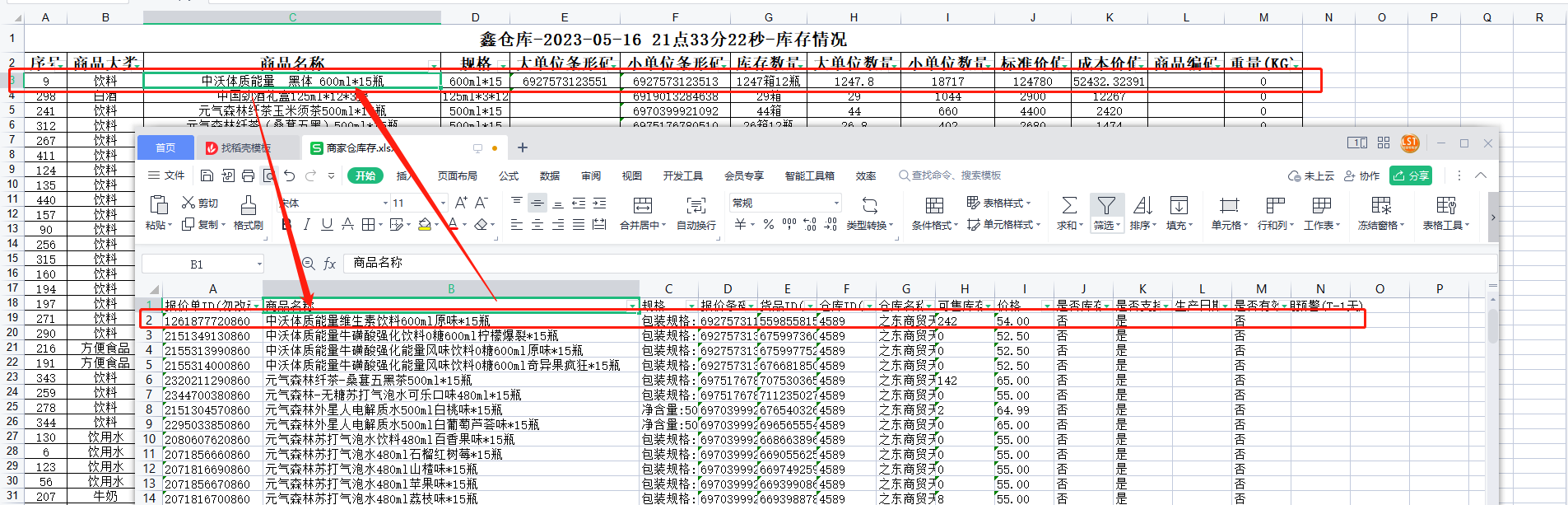Click the red font color A swatch
Screen dimensions: 1568x505
[x=453, y=224]
